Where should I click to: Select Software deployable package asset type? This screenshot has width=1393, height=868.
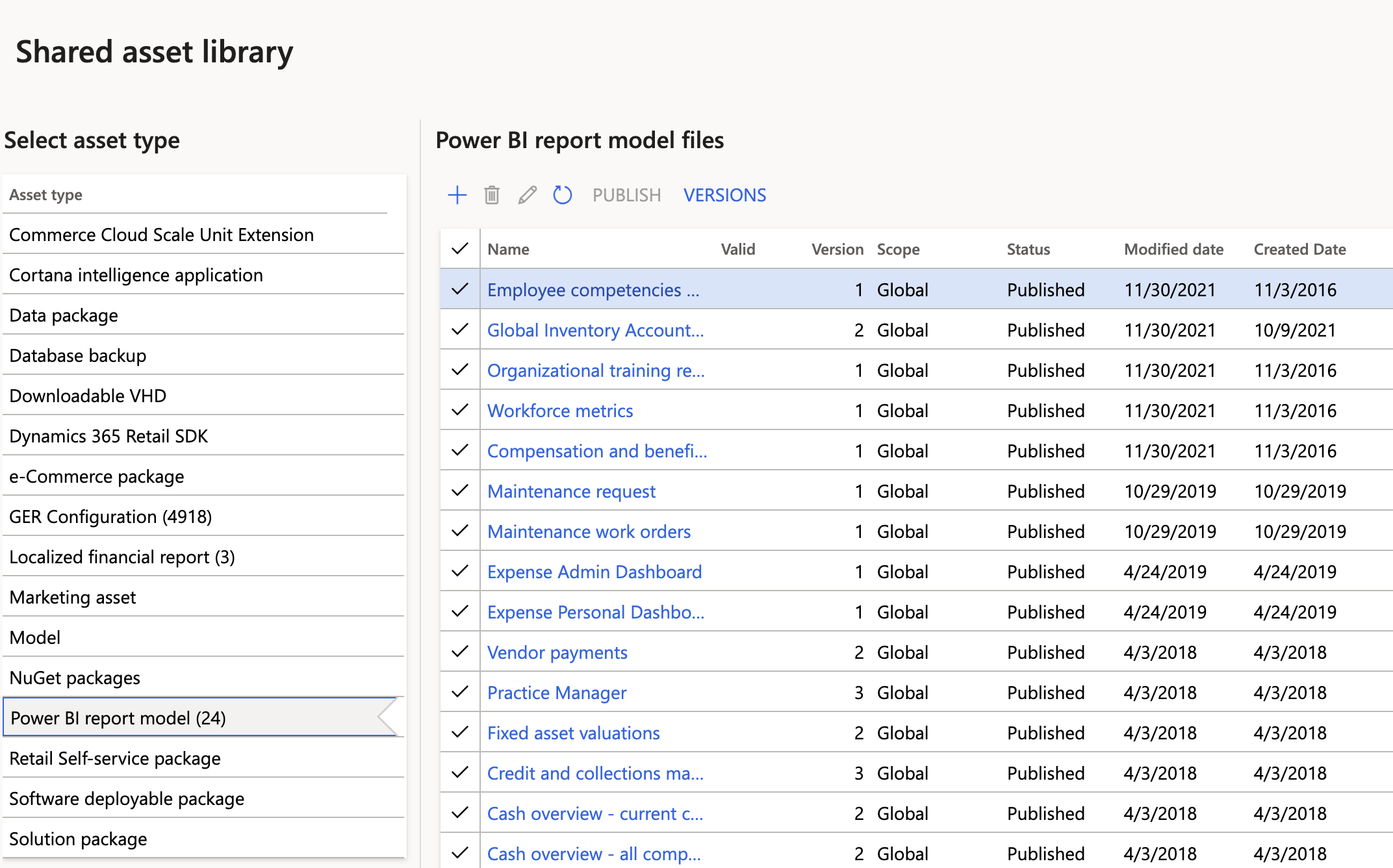(127, 798)
